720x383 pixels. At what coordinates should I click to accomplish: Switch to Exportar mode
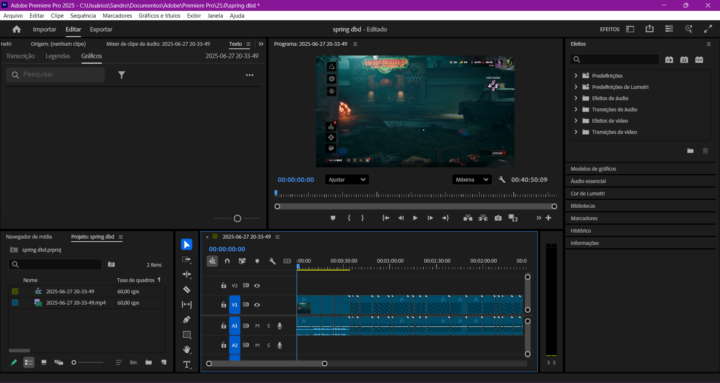click(101, 29)
